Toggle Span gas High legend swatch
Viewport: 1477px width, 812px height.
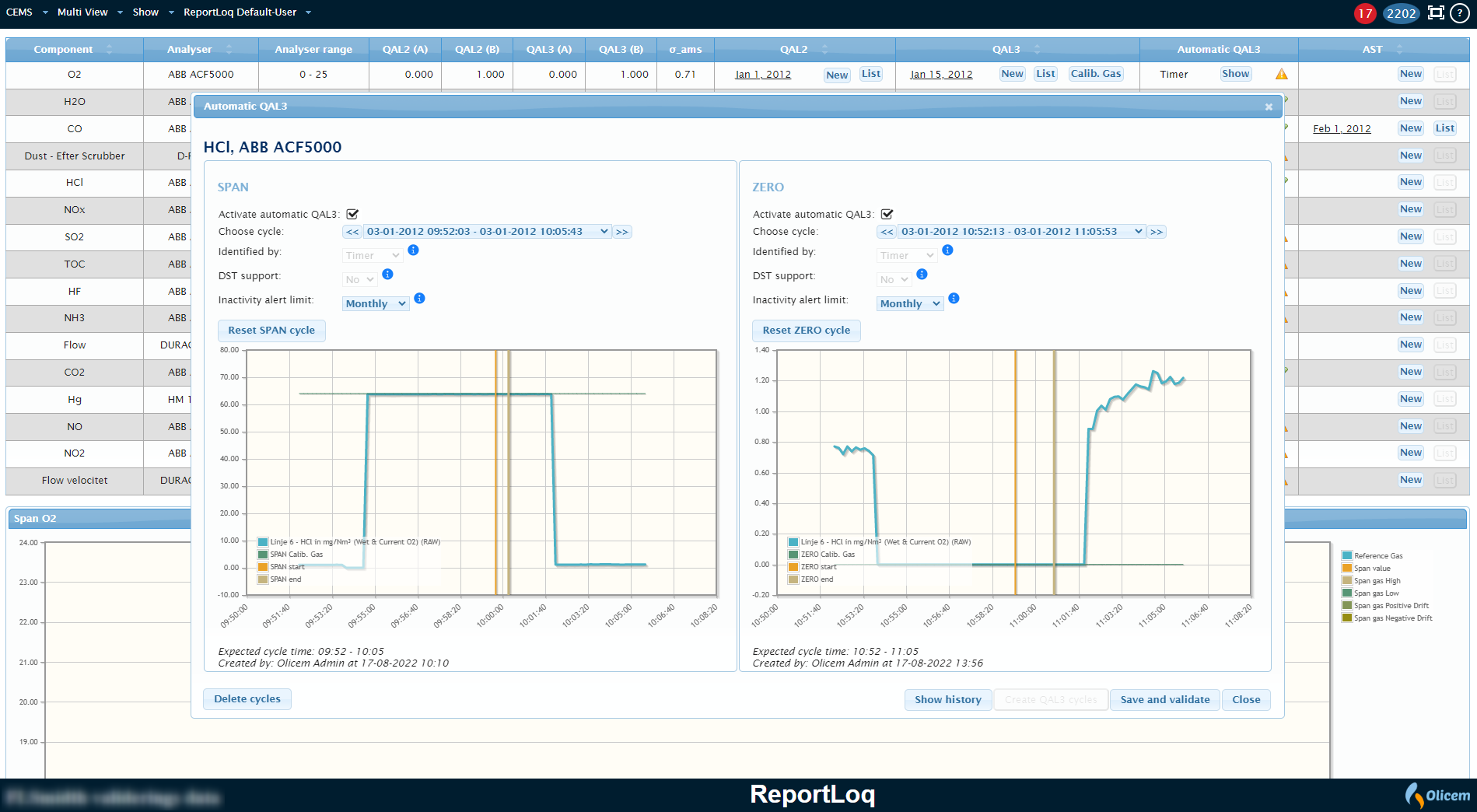pyautogui.click(x=1347, y=581)
